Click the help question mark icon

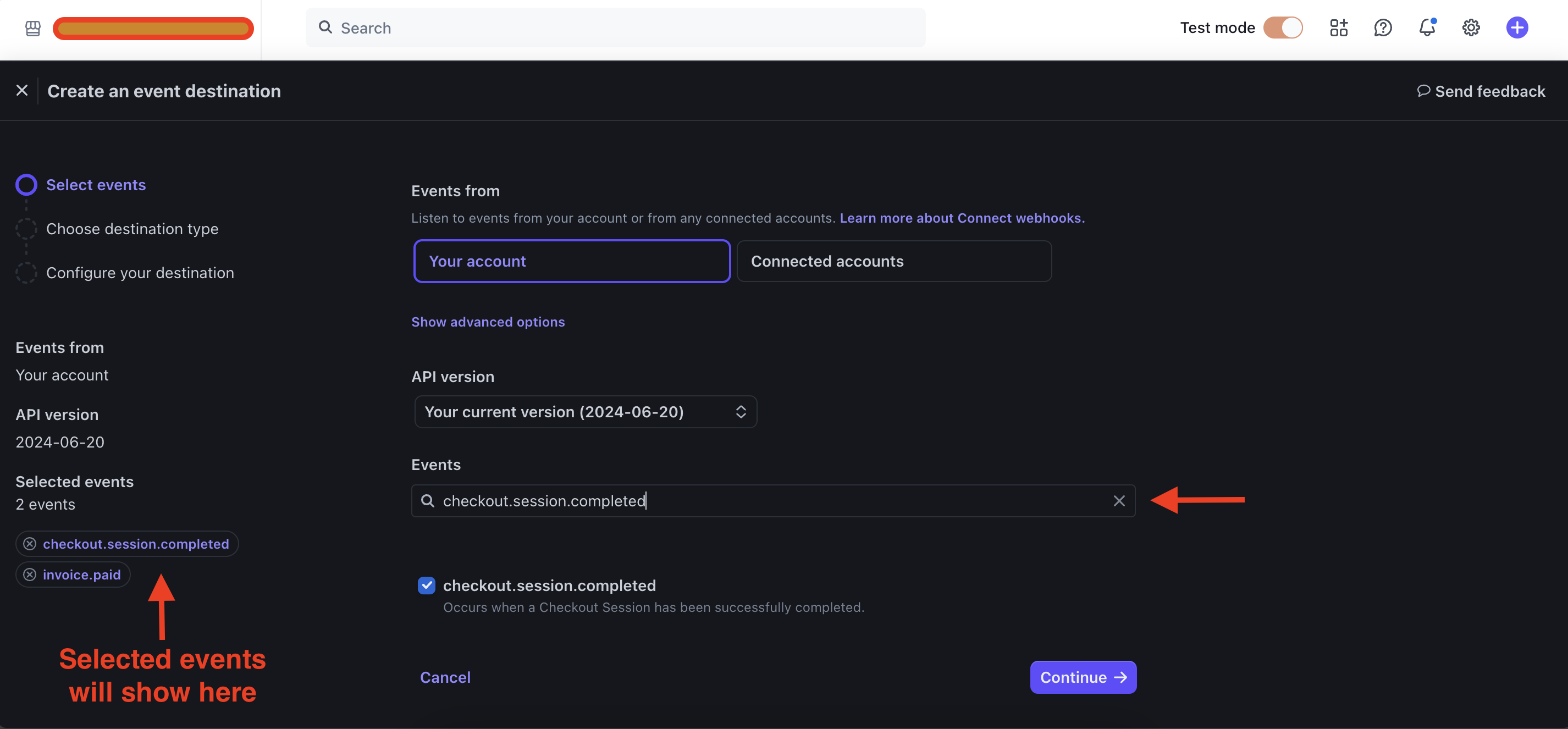[1383, 27]
